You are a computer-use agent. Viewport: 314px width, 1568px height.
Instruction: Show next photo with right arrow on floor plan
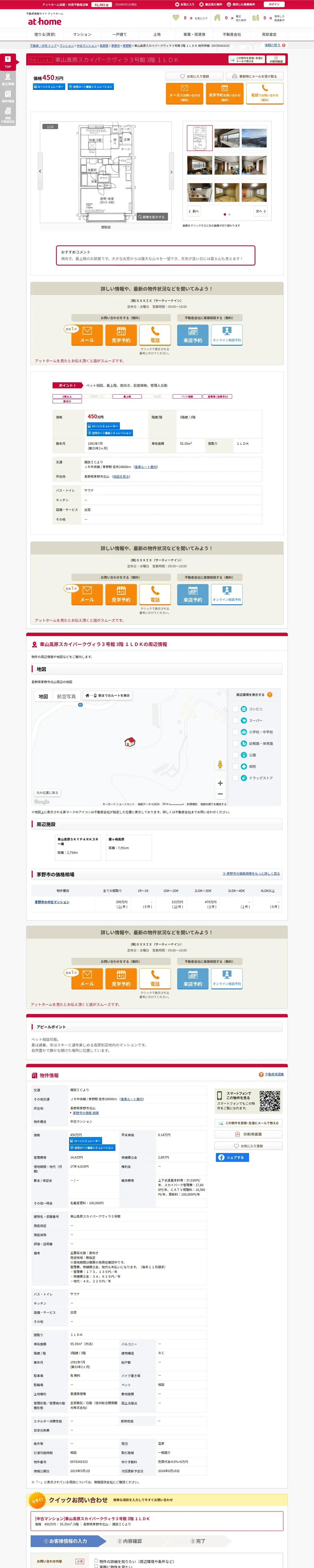tap(171, 172)
